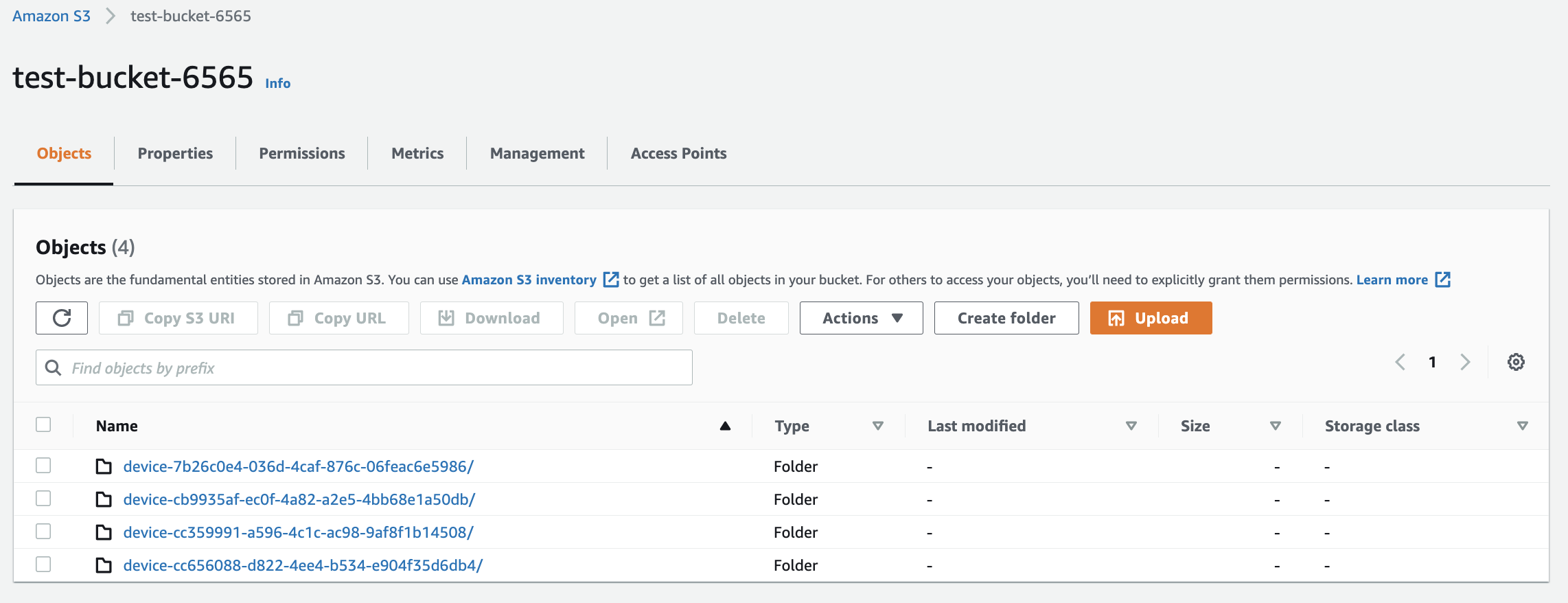Go to previous page arrow
The height and width of the screenshot is (603, 1568).
pos(1400,362)
